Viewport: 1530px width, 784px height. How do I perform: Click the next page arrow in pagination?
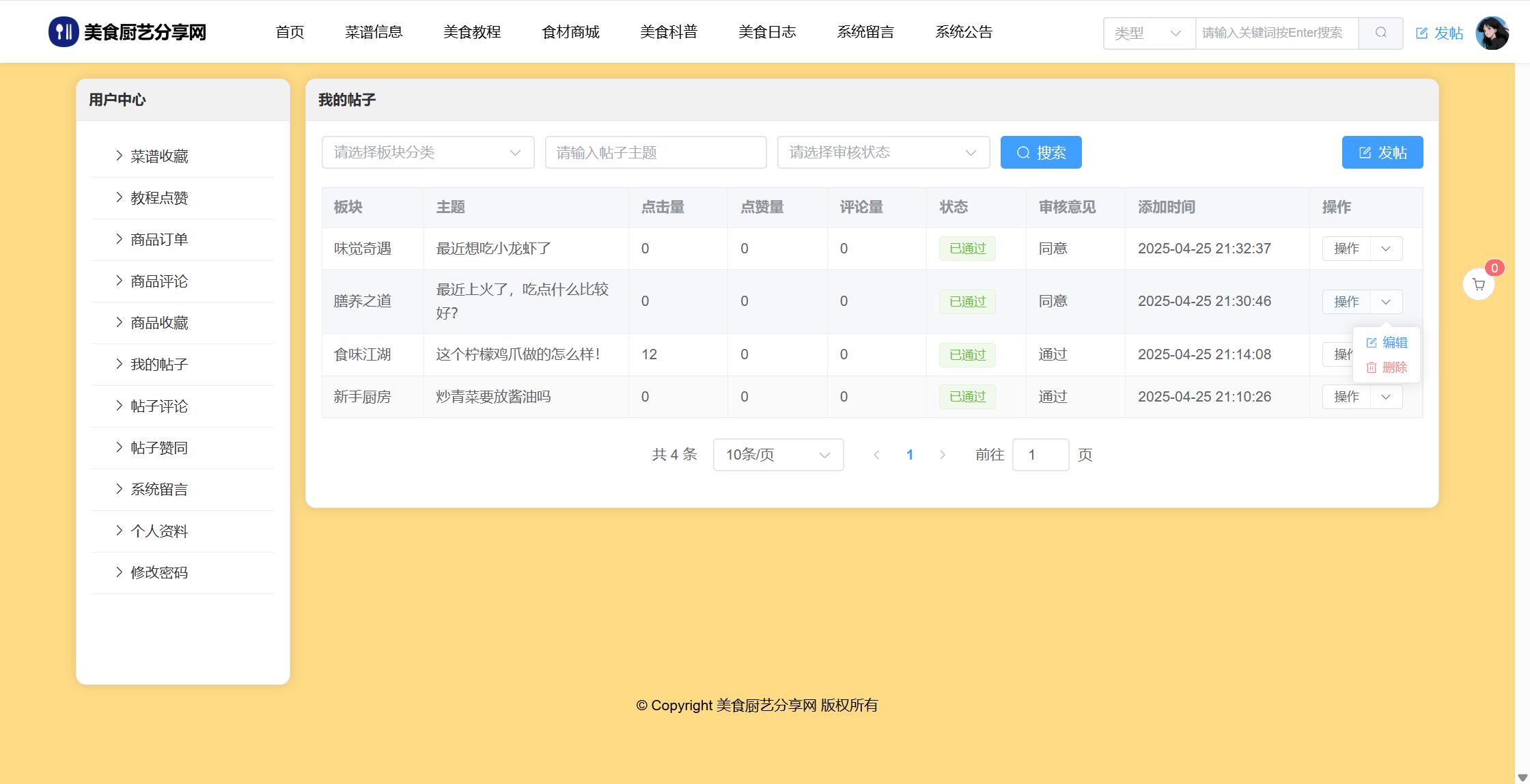coord(943,455)
